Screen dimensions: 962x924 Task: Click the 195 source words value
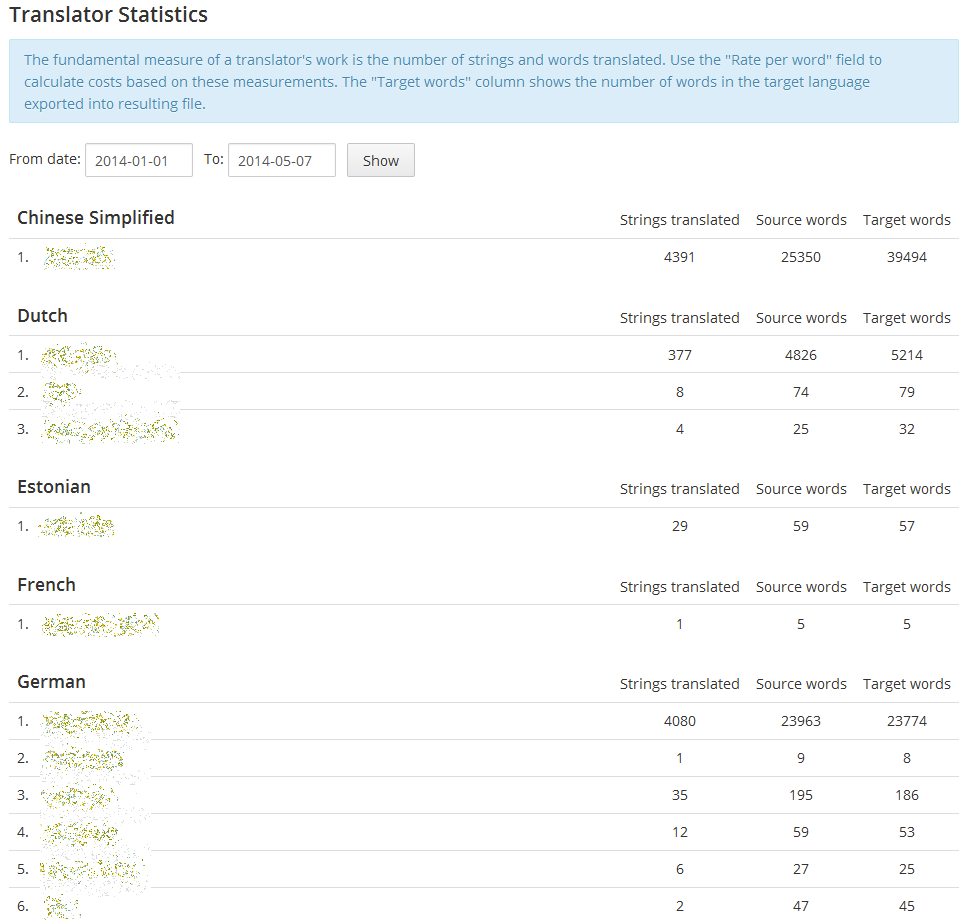pyautogui.click(x=801, y=795)
